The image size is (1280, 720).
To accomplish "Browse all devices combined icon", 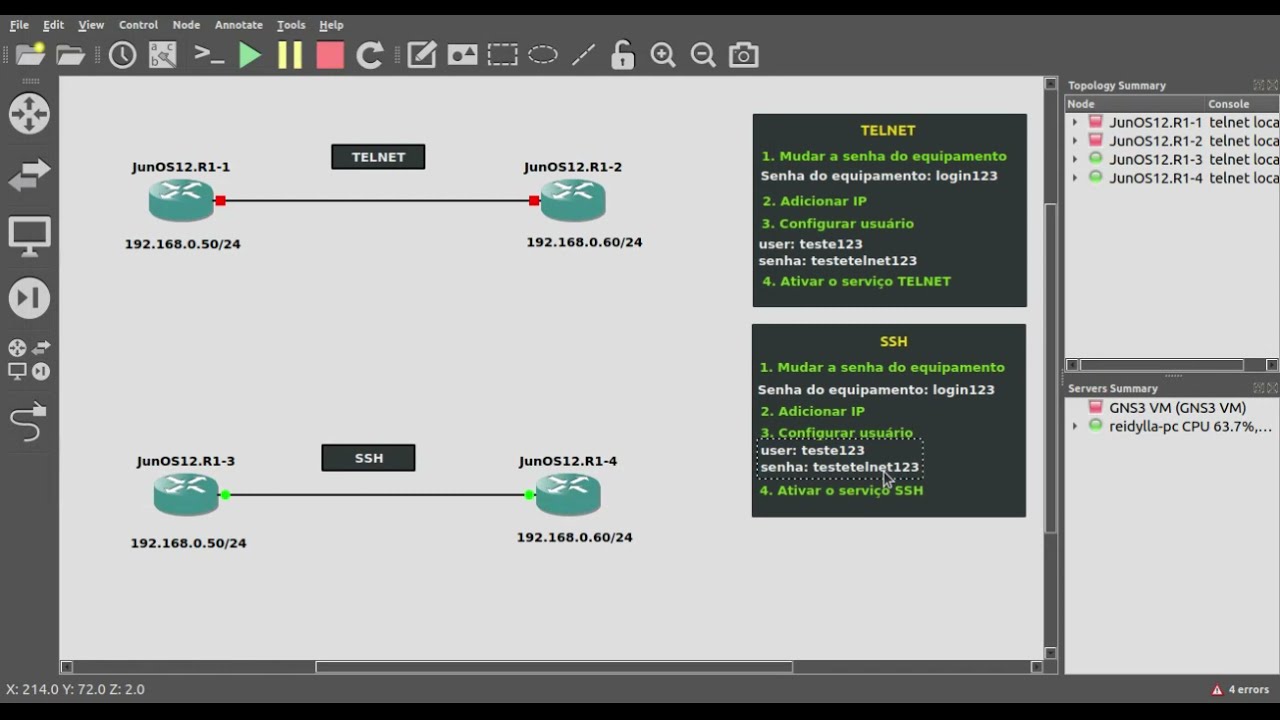I will coord(29,359).
